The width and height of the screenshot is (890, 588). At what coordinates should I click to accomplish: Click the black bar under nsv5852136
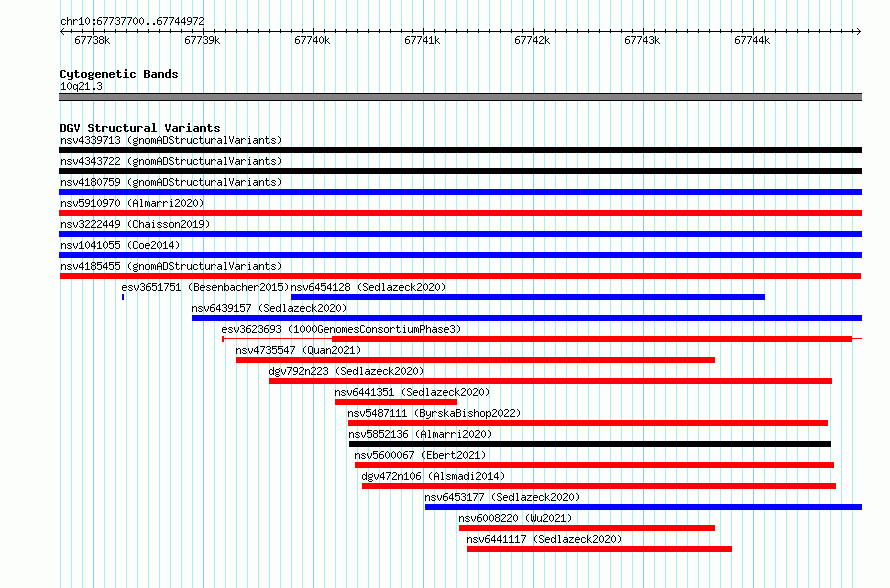pyautogui.click(x=590, y=444)
